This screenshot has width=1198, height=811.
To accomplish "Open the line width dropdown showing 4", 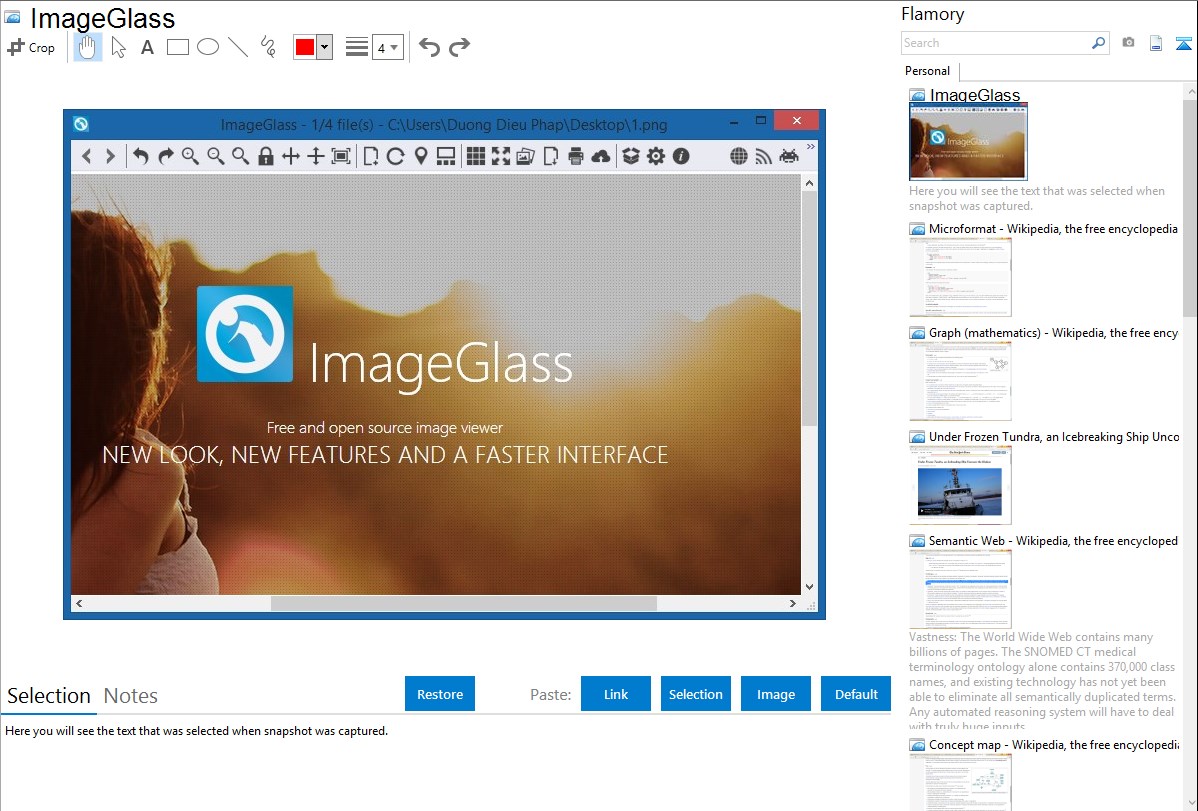I will click(388, 47).
